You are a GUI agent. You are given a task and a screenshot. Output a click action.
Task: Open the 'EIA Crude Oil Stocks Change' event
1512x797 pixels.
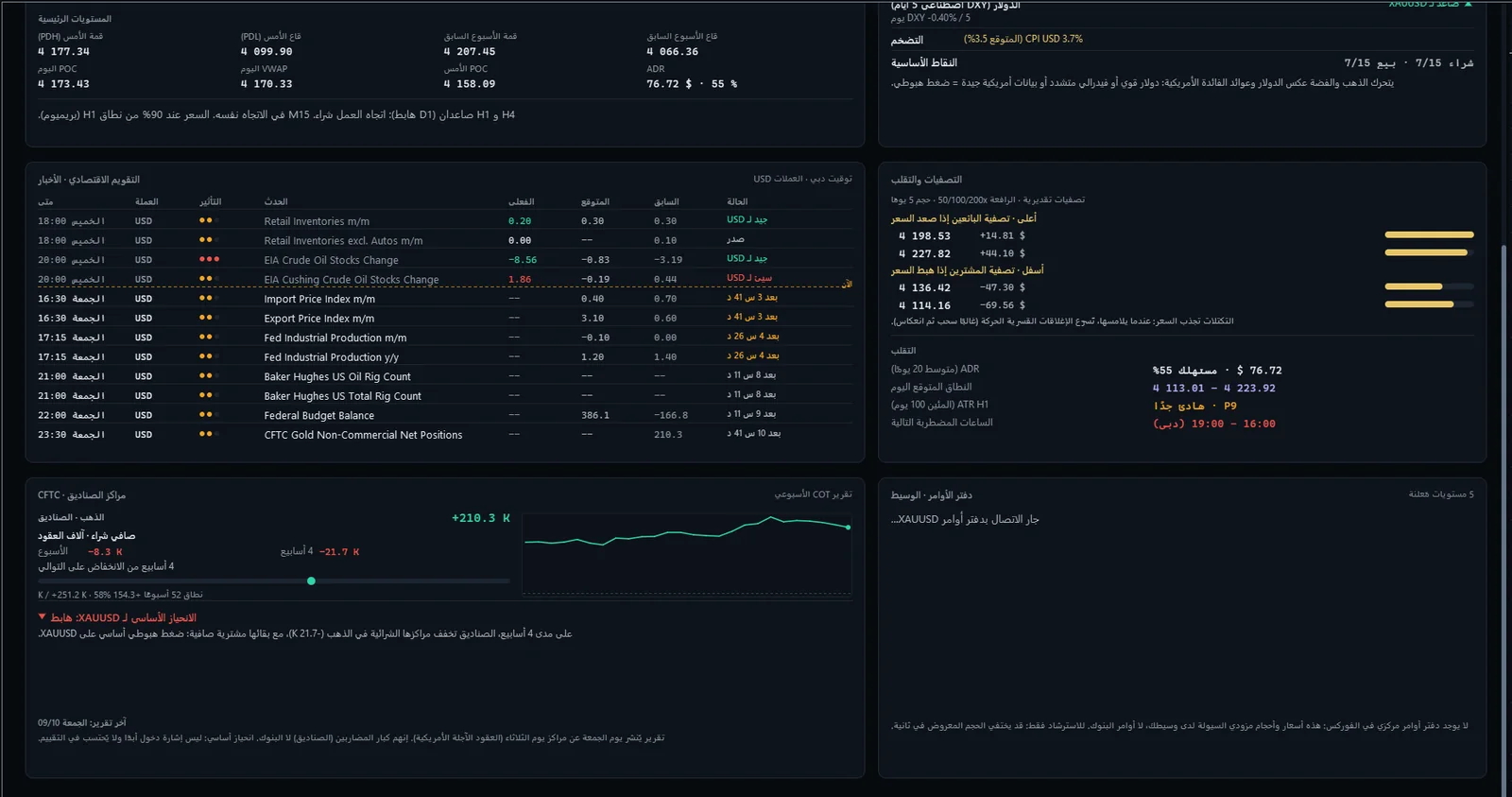[x=331, y=260]
